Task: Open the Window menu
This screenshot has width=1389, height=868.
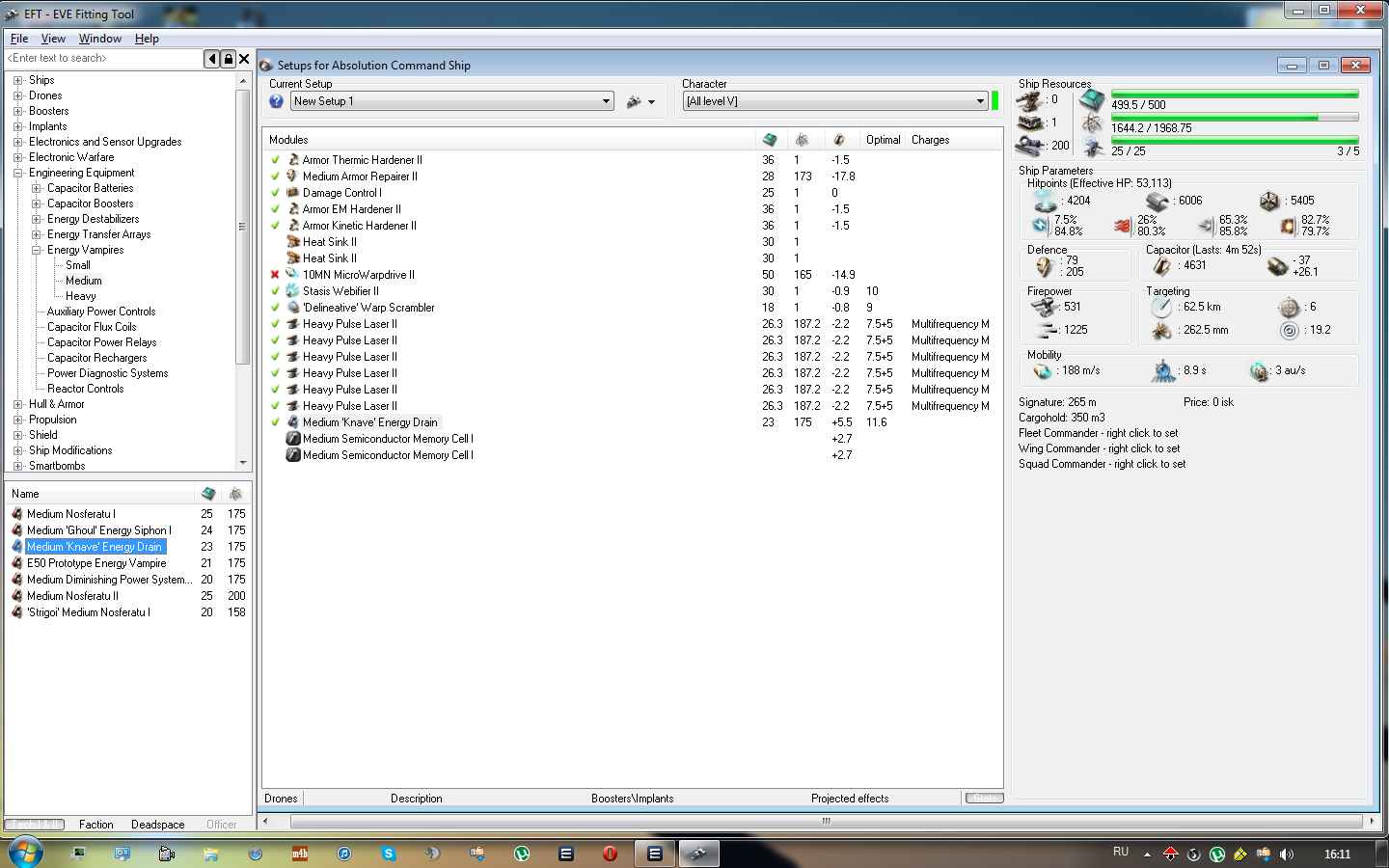Action: 100,39
